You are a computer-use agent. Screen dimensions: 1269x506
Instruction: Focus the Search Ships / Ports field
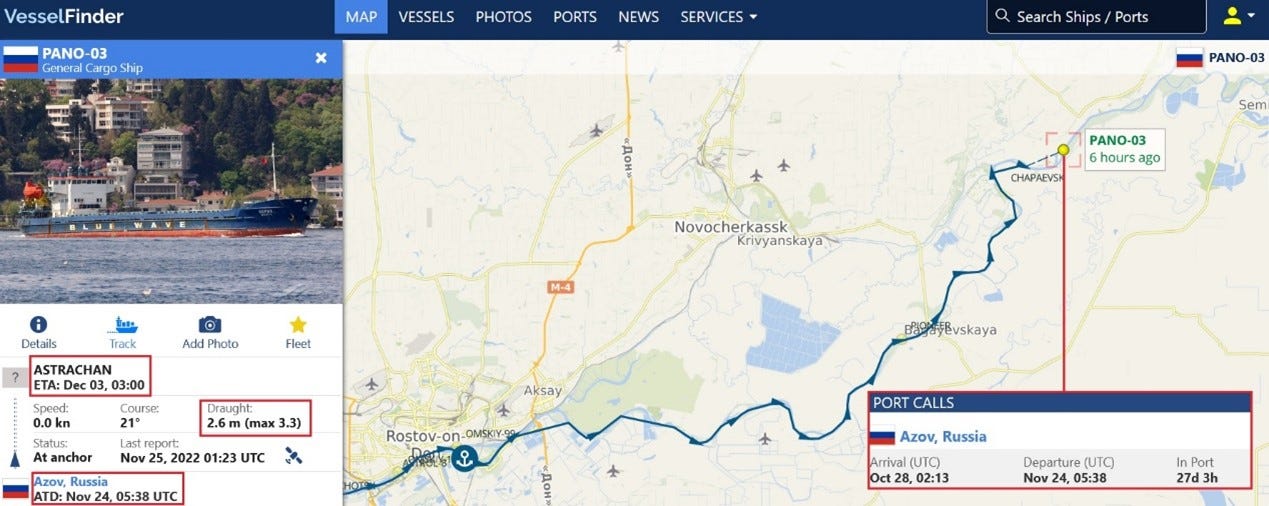(x=1096, y=17)
